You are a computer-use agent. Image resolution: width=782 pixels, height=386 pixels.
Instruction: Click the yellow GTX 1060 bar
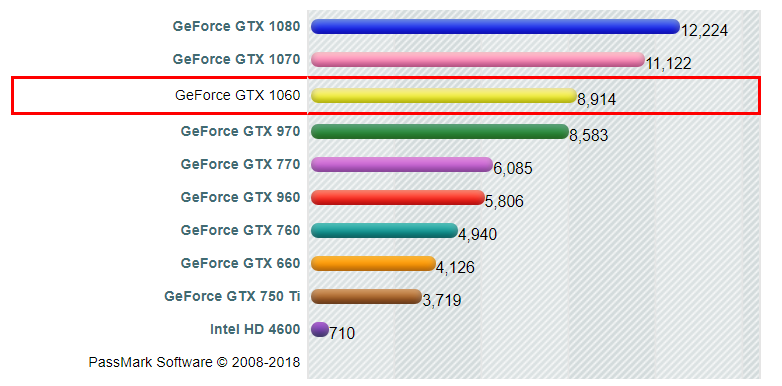pyautogui.click(x=443, y=95)
